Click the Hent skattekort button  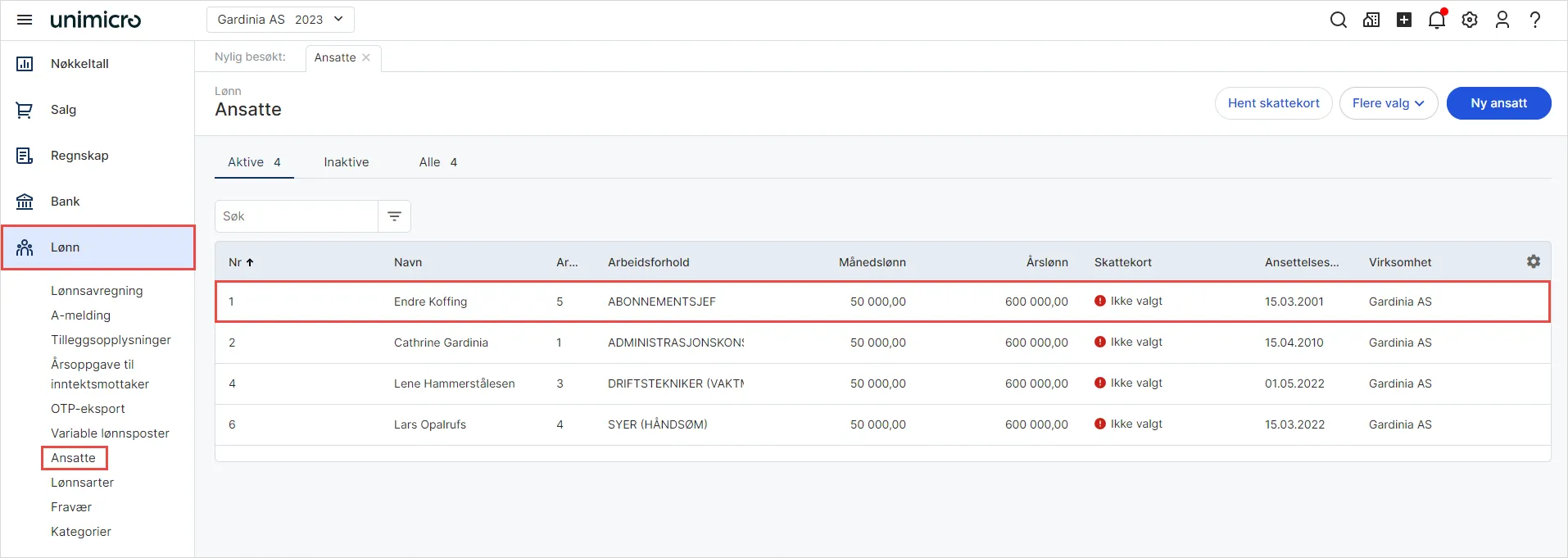point(1273,103)
